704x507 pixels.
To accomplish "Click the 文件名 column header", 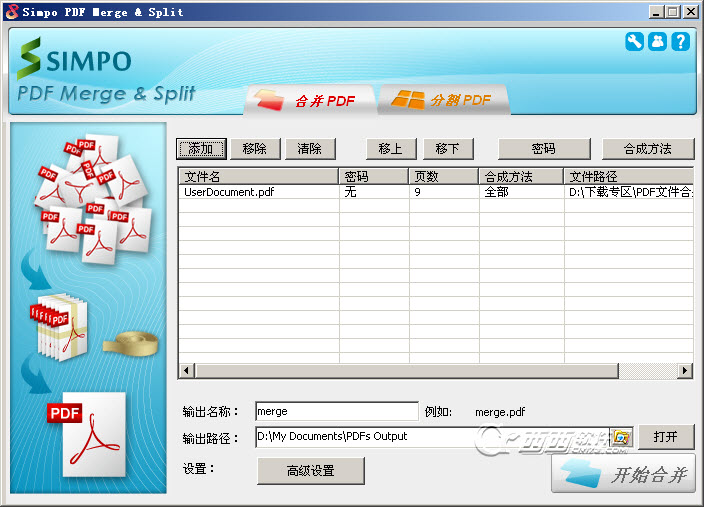I will pyautogui.click(x=259, y=176).
